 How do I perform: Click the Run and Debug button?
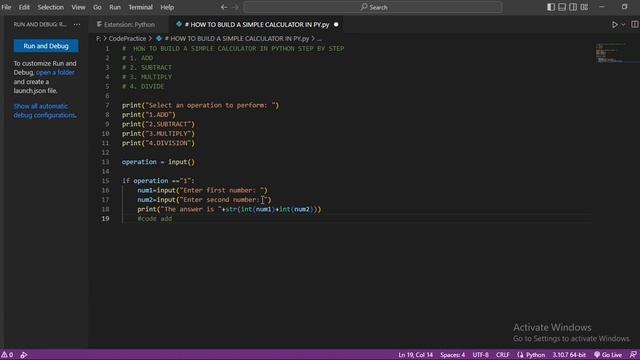point(46,46)
